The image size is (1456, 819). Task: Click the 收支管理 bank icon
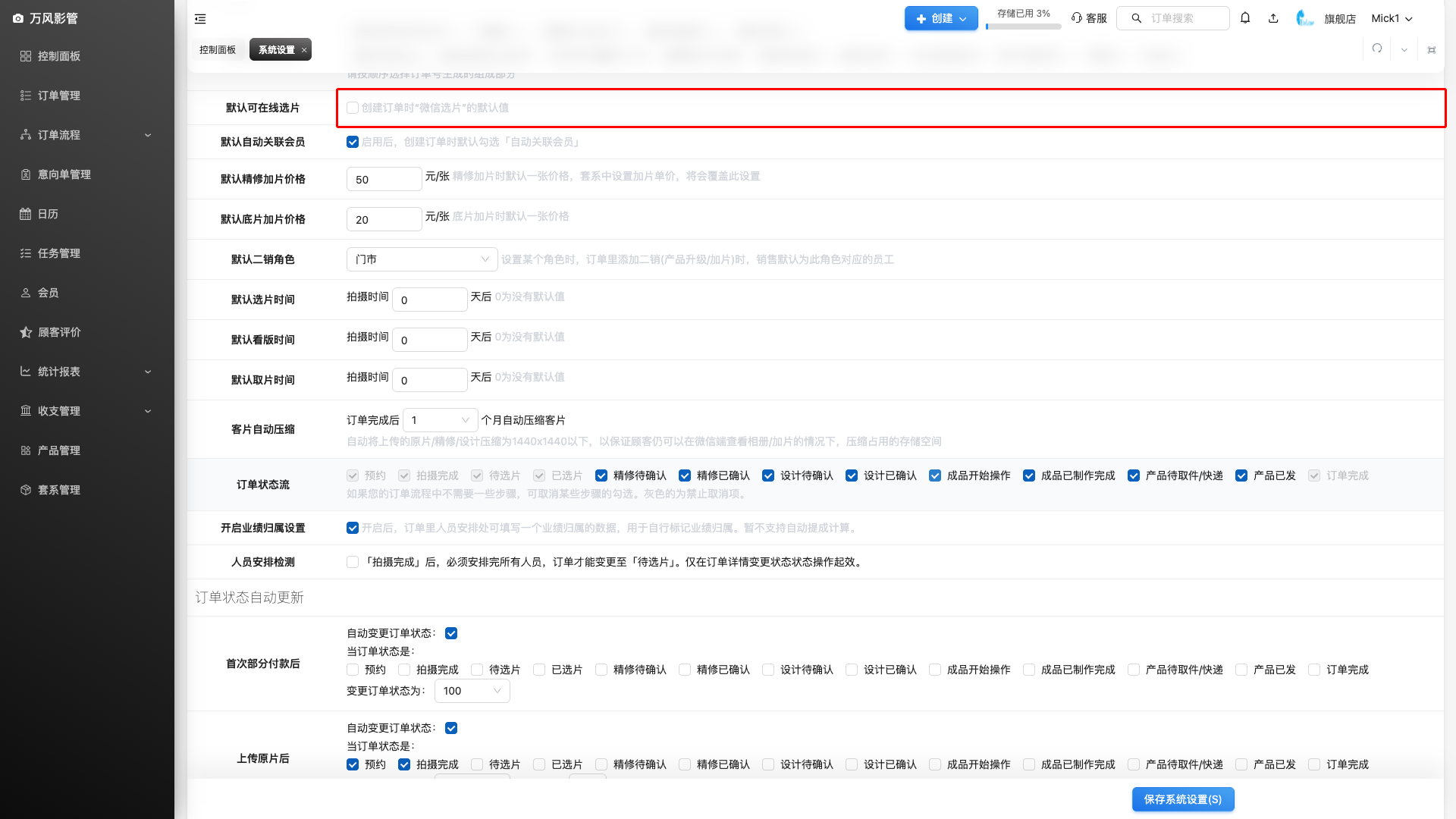26,411
